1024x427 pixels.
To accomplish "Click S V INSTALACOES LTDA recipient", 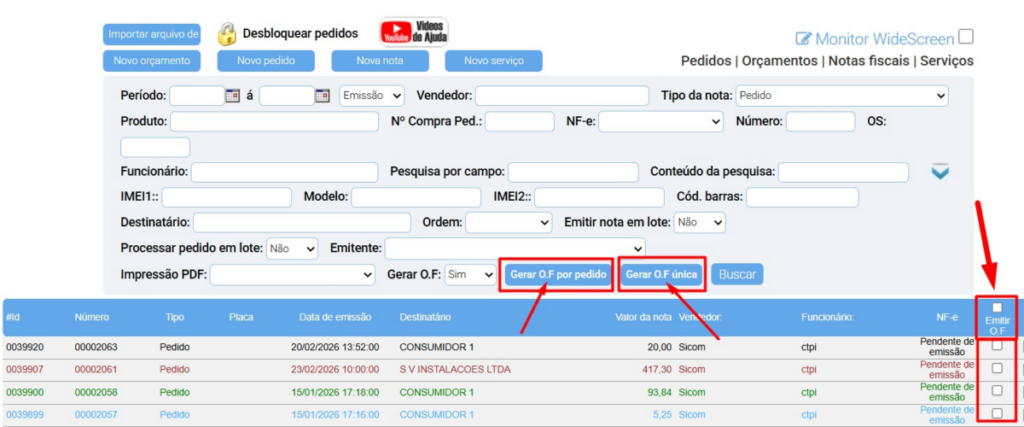I will [455, 370].
